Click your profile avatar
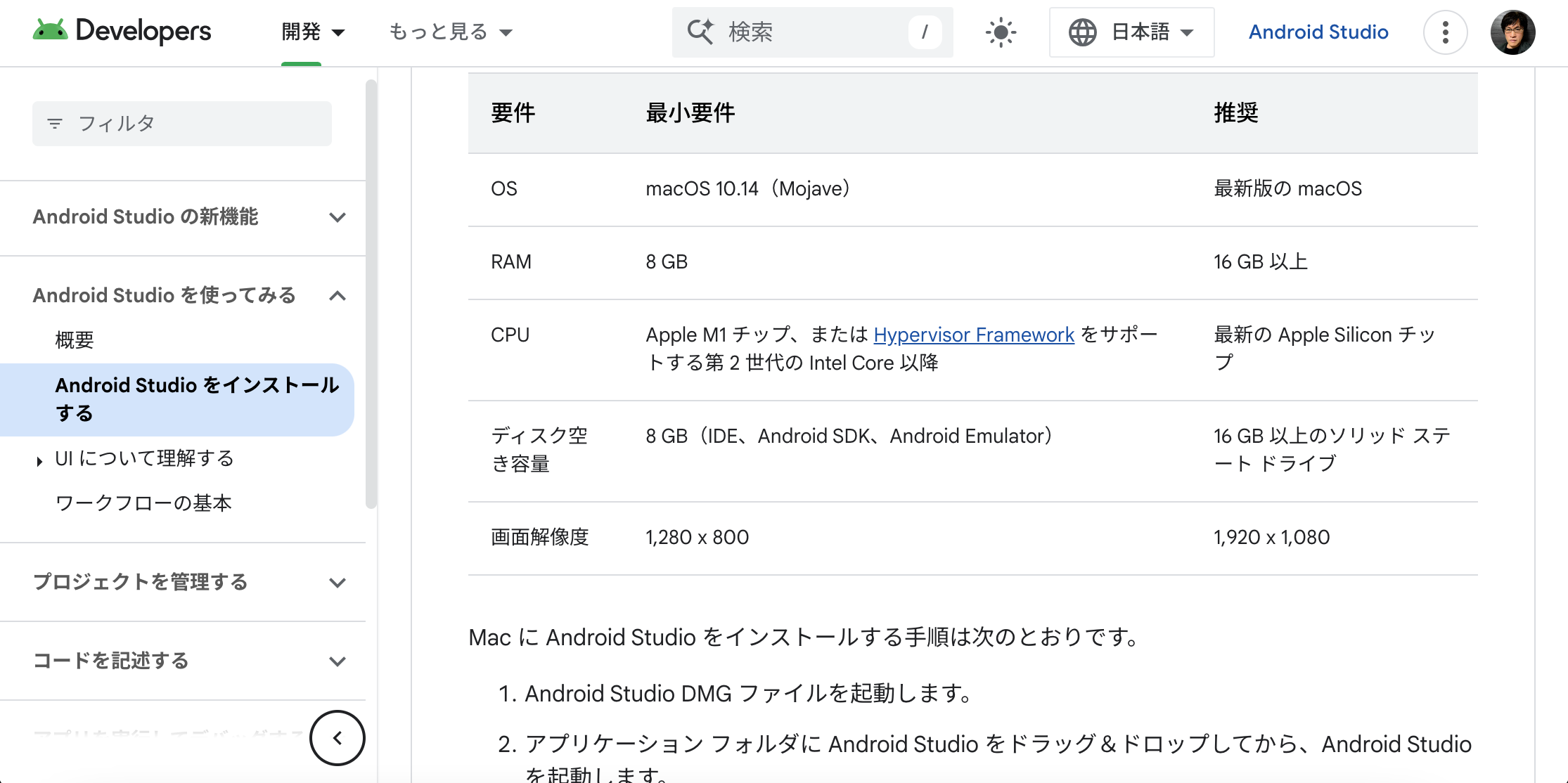Screen dimensions: 1568x783 (x=1512, y=32)
